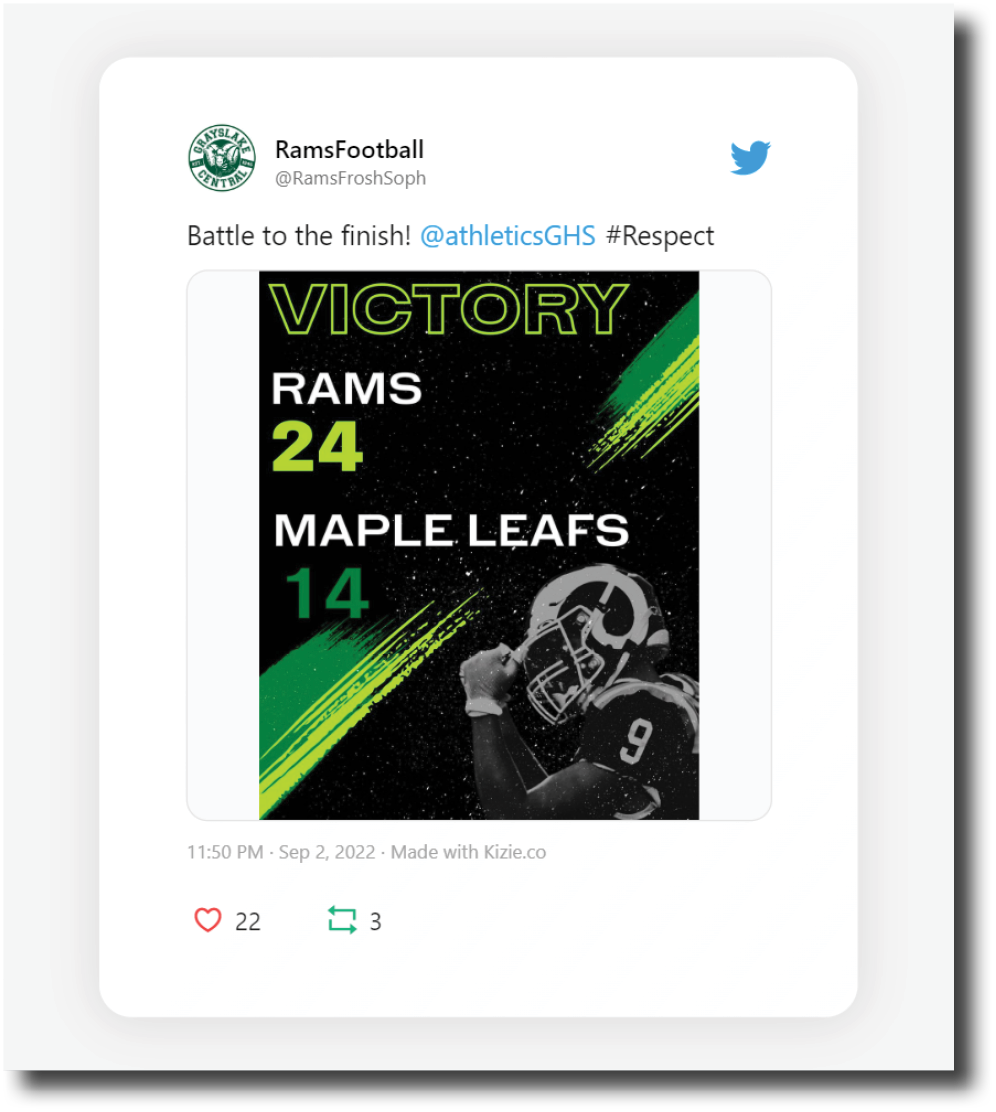Viewport: 996px width, 1112px height.
Task: Click the MAPLE LEAFS team name
Action: click(x=451, y=531)
